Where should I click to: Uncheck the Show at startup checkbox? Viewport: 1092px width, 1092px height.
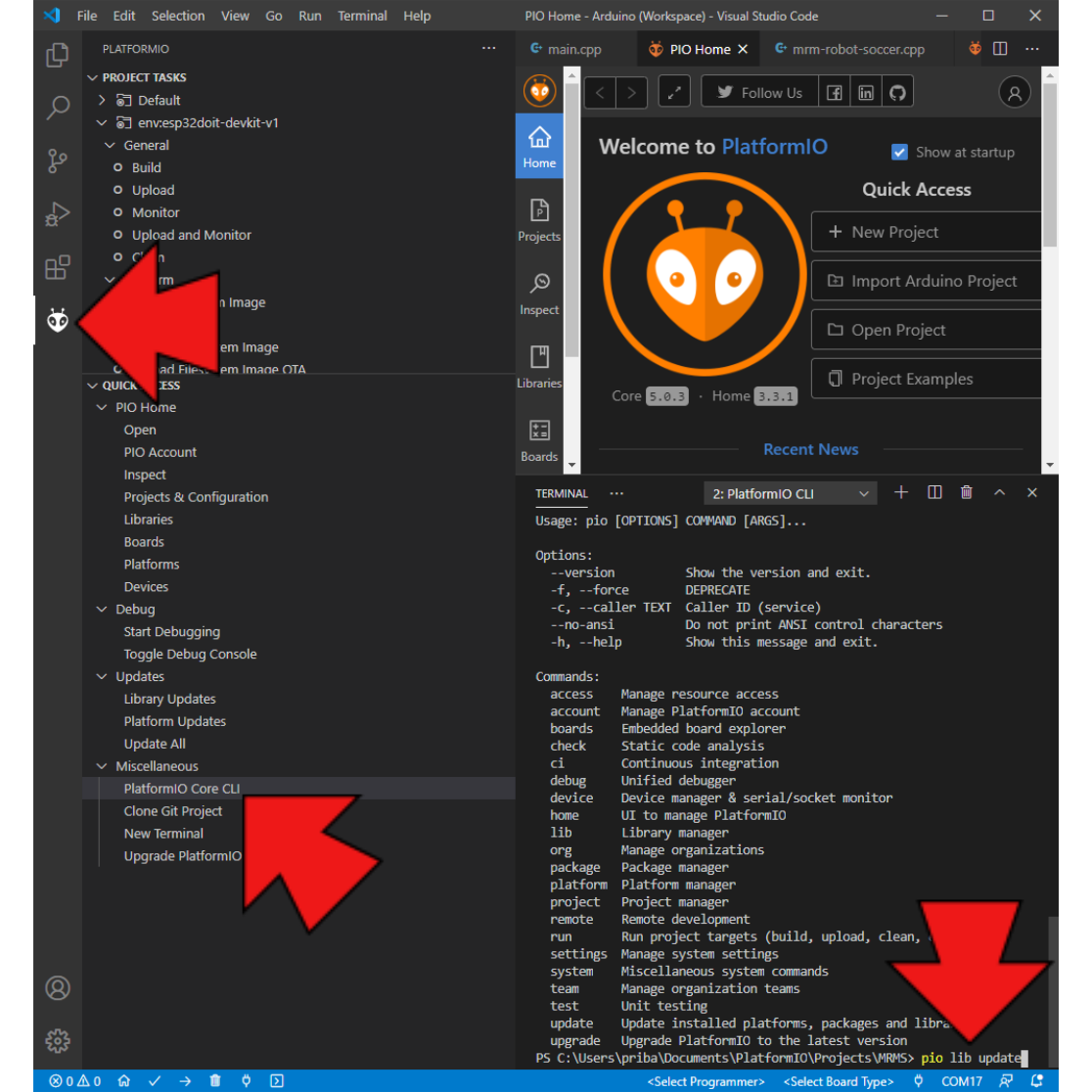click(900, 153)
